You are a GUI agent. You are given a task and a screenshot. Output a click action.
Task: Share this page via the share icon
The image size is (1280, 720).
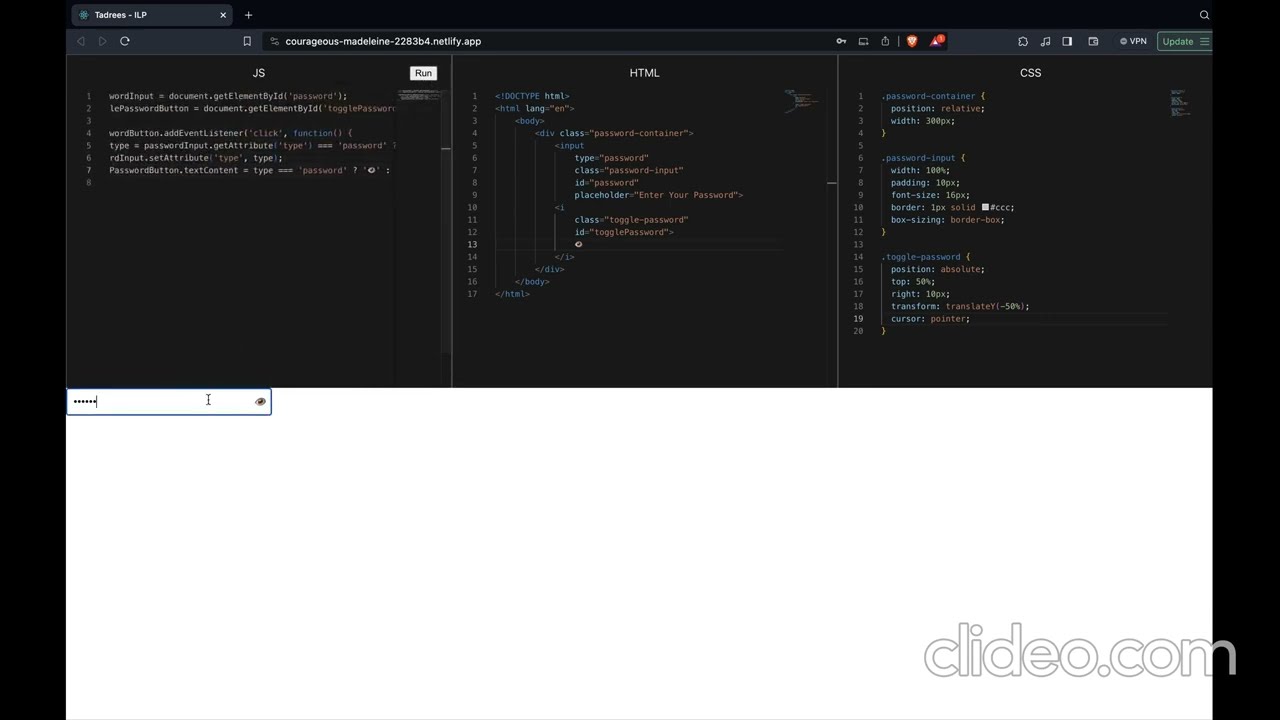885,41
